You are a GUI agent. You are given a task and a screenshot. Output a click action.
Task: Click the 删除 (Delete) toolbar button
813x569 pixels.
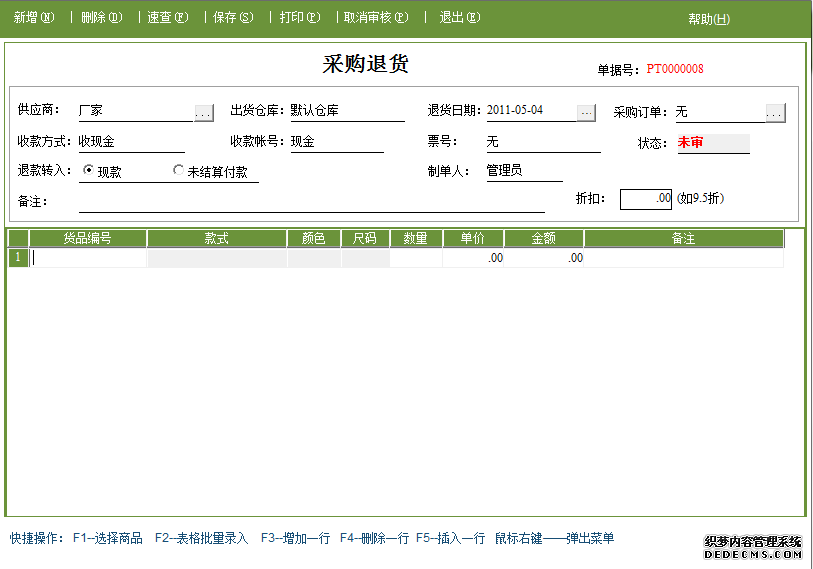click(101, 17)
